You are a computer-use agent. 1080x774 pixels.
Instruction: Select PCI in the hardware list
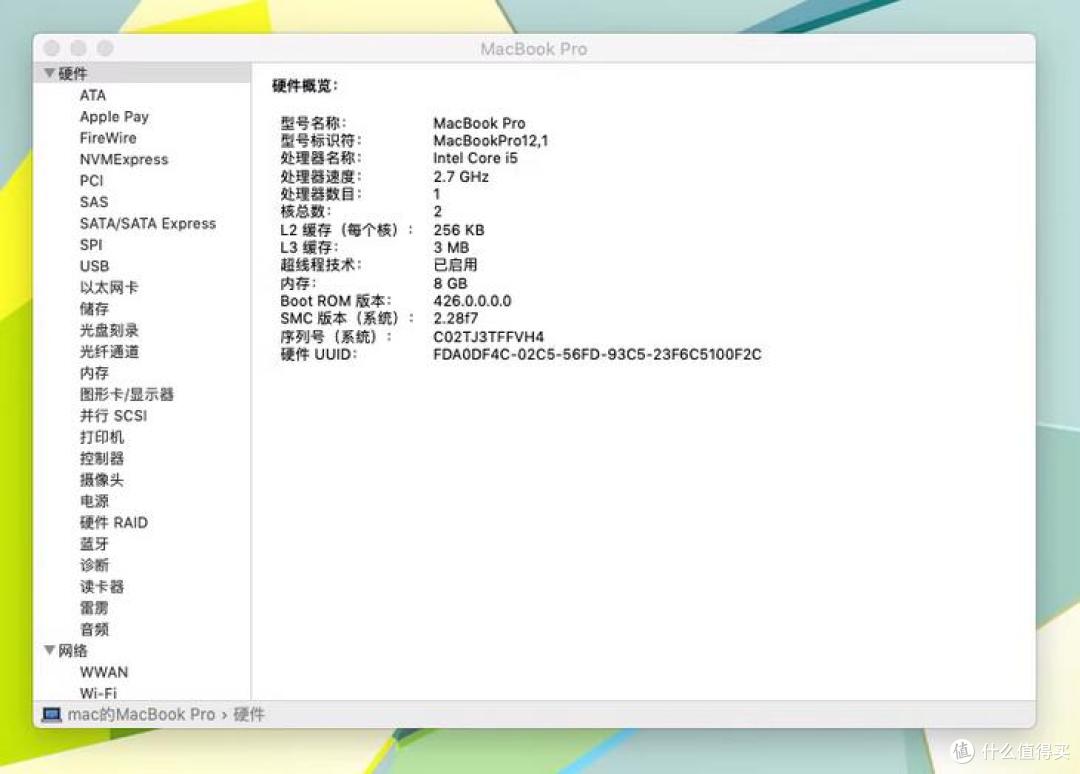[x=92, y=180]
